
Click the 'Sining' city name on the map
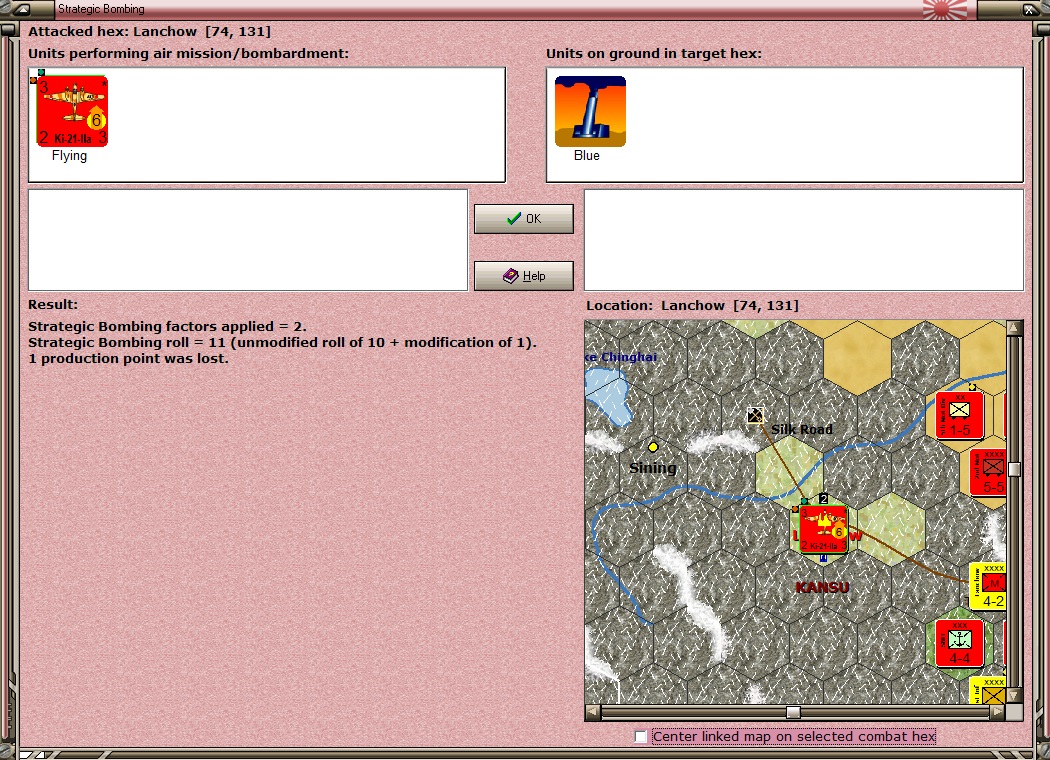click(653, 468)
